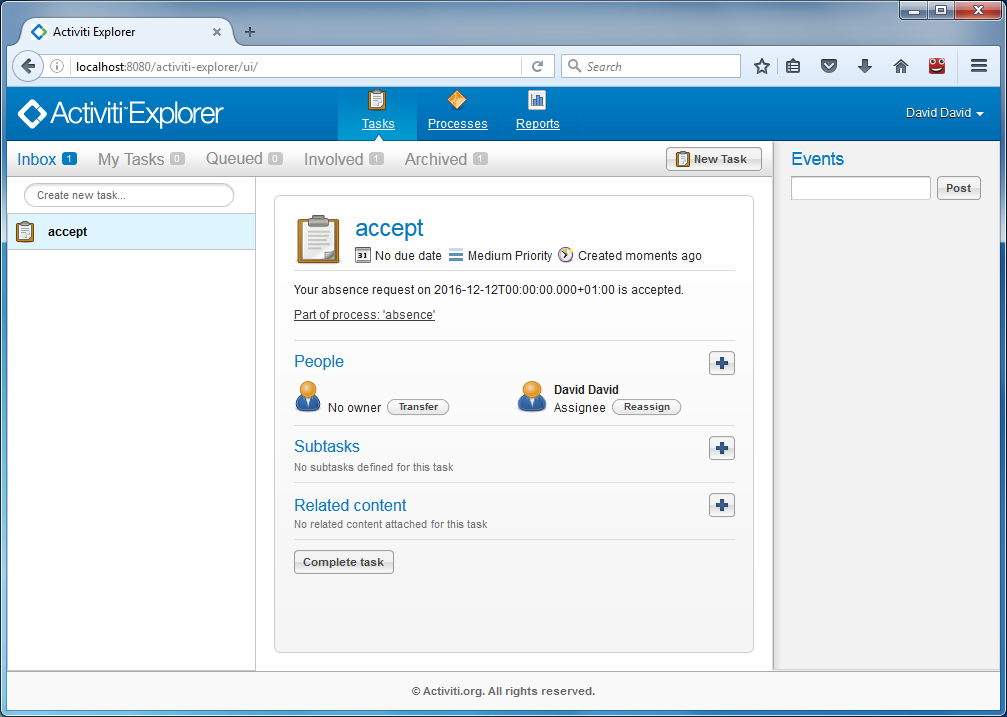Open the Firefox downloads arrow icon

point(865,66)
